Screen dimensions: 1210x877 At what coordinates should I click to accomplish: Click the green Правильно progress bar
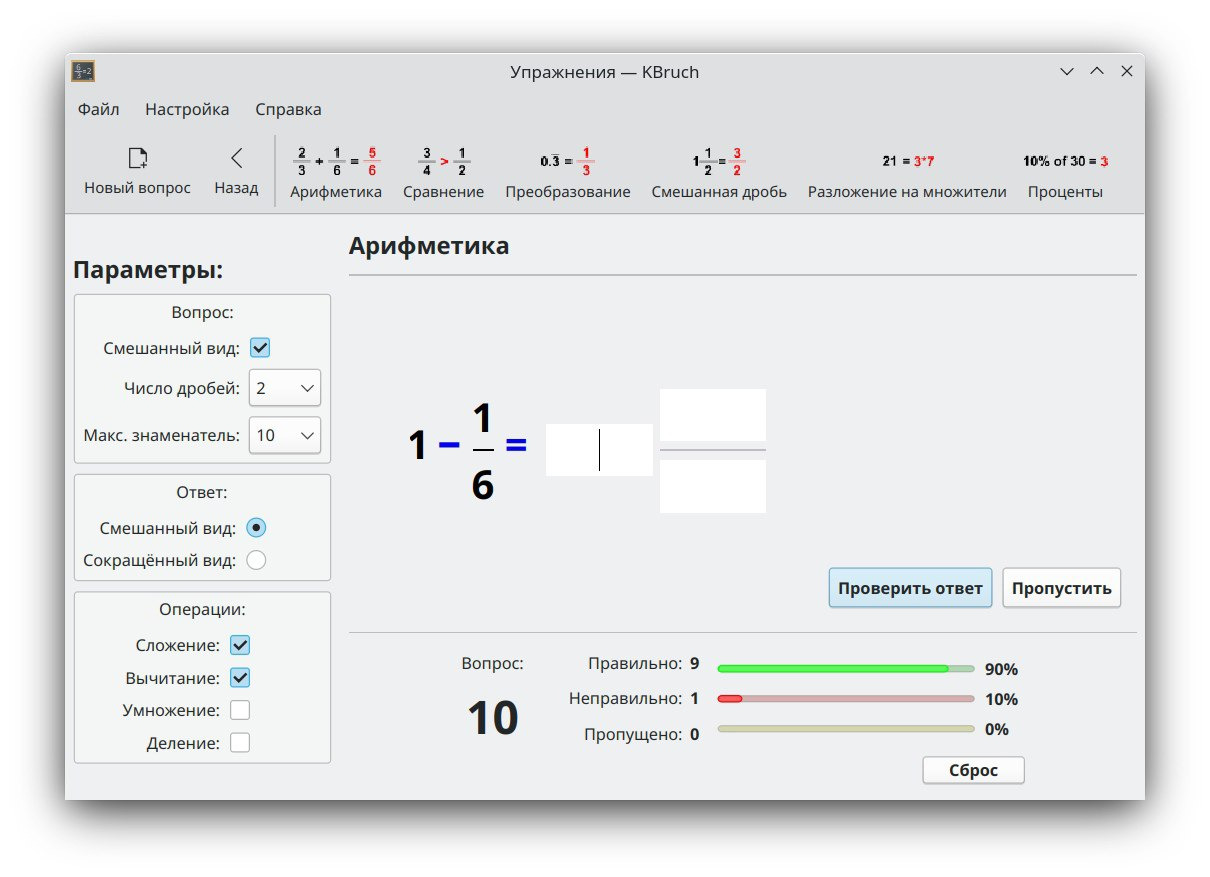(845, 669)
